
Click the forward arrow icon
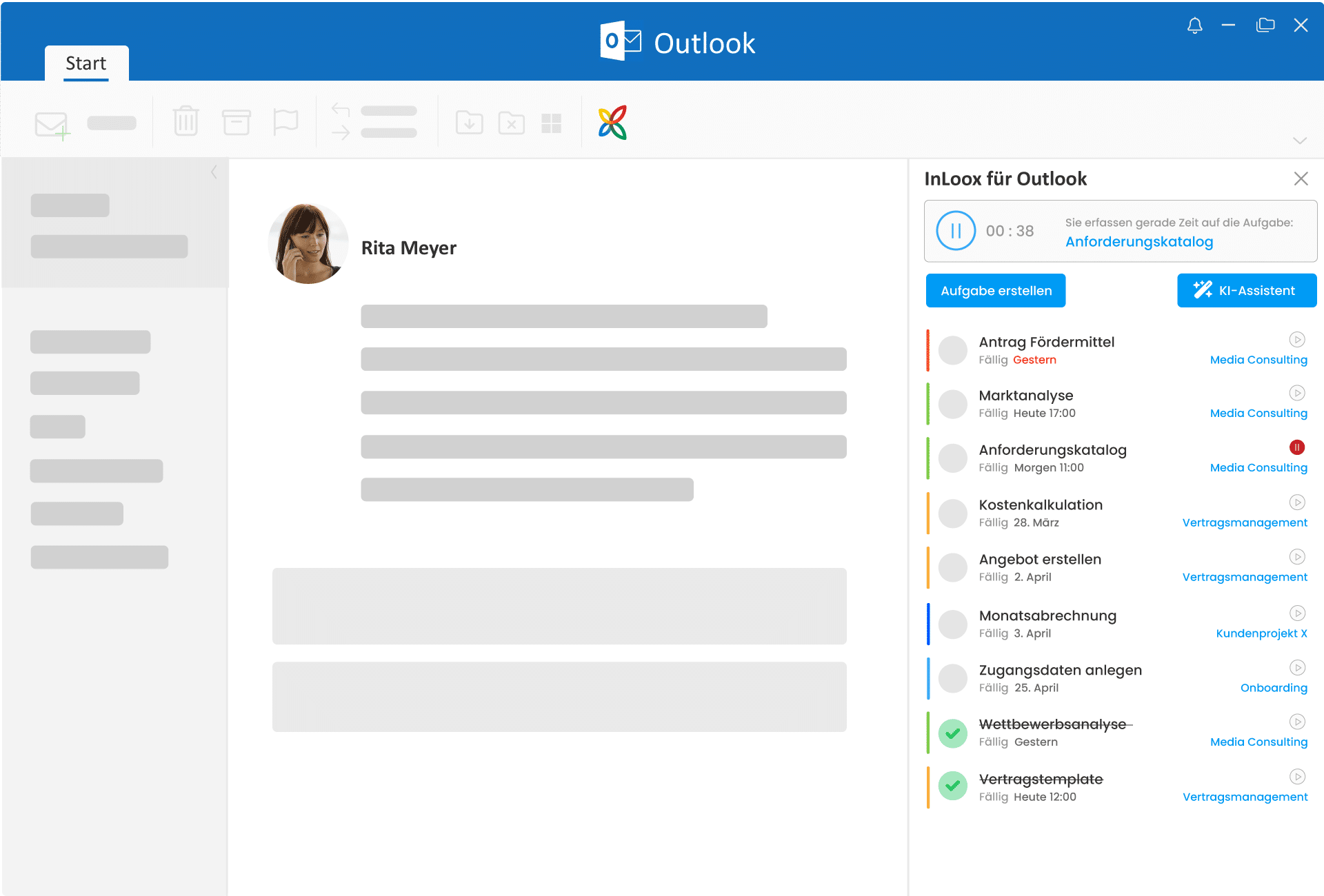[x=341, y=132]
